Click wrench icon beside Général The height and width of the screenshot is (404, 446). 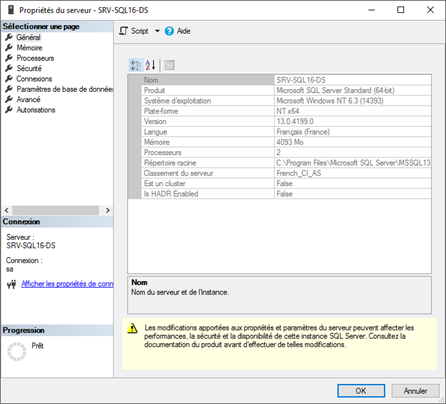pos(9,37)
